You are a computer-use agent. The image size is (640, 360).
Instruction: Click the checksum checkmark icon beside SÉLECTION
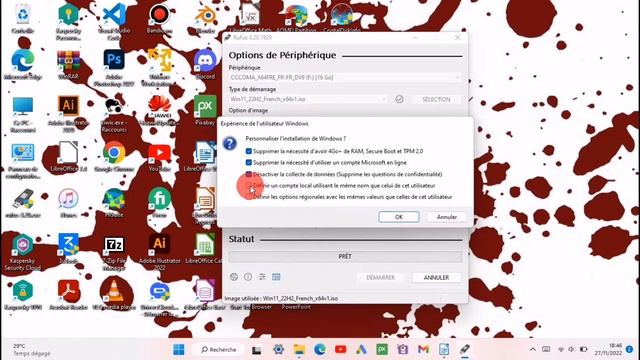(x=399, y=99)
